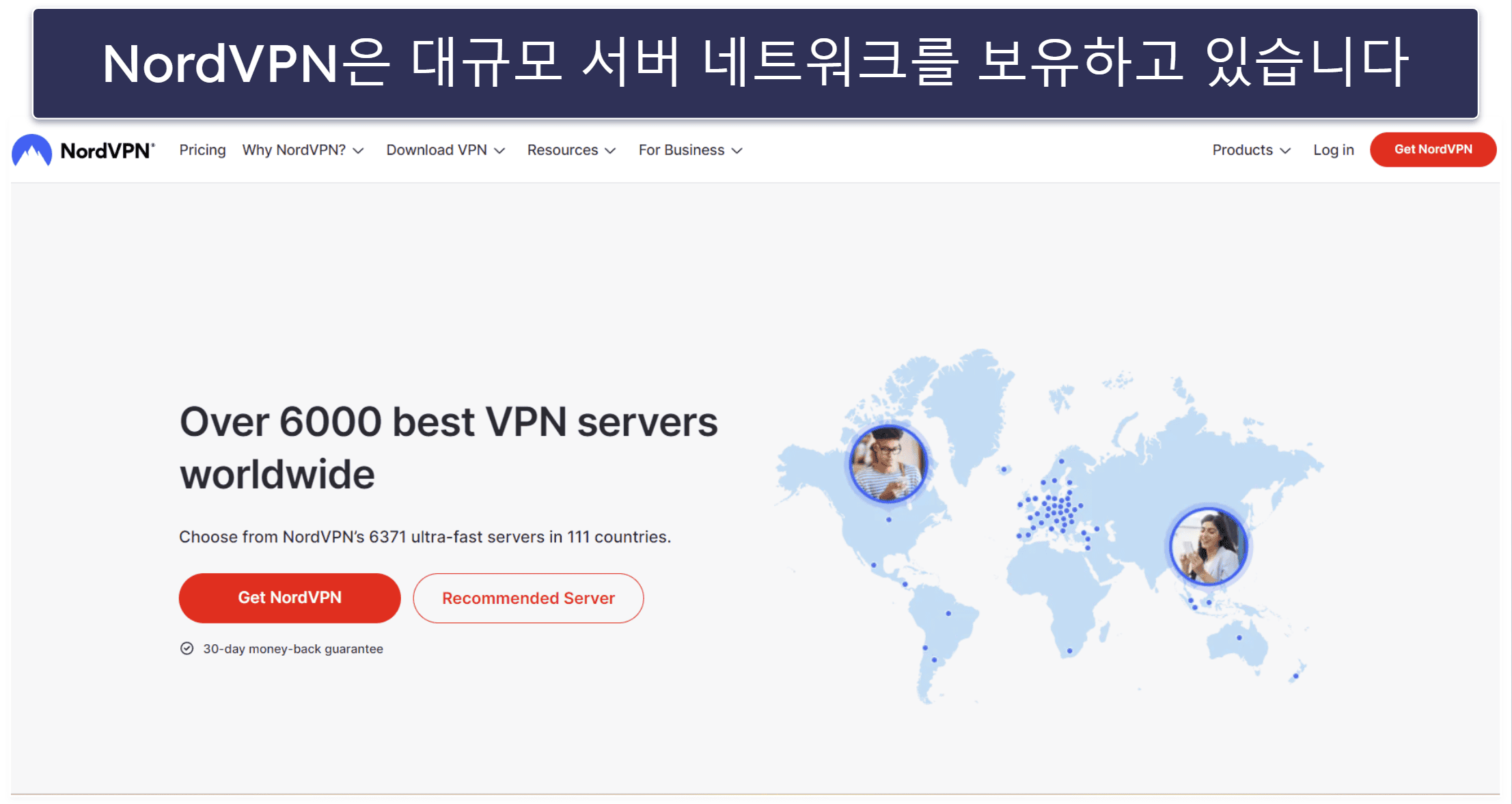Open the Resources menu

click(571, 150)
